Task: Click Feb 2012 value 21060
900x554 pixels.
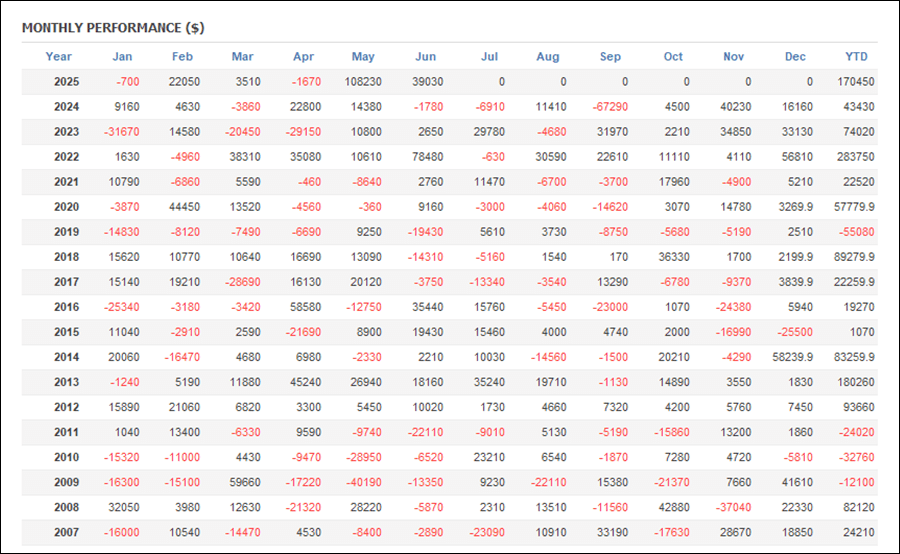Action: point(184,407)
